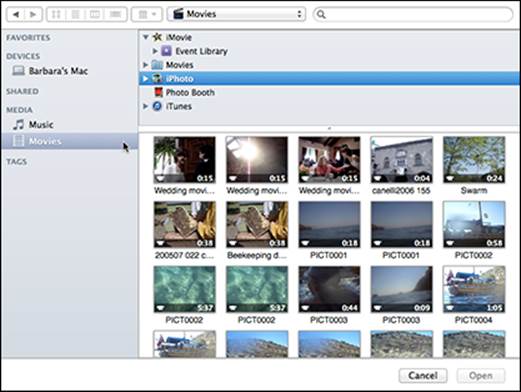Expand the iTunes disclosure triangle
Screen dimensions: 521x392
(145, 106)
